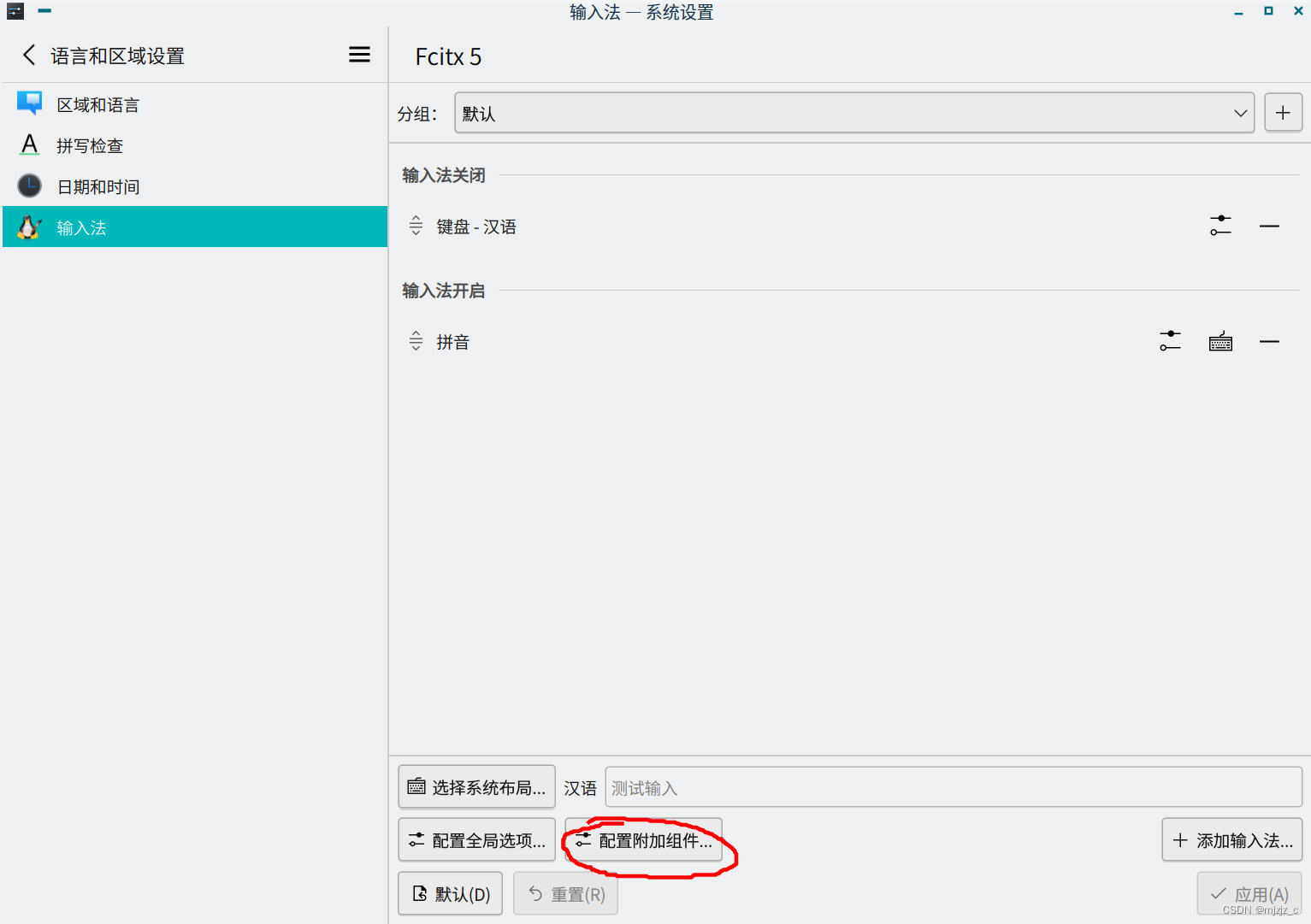Click 选择系统布局... button

click(x=476, y=787)
